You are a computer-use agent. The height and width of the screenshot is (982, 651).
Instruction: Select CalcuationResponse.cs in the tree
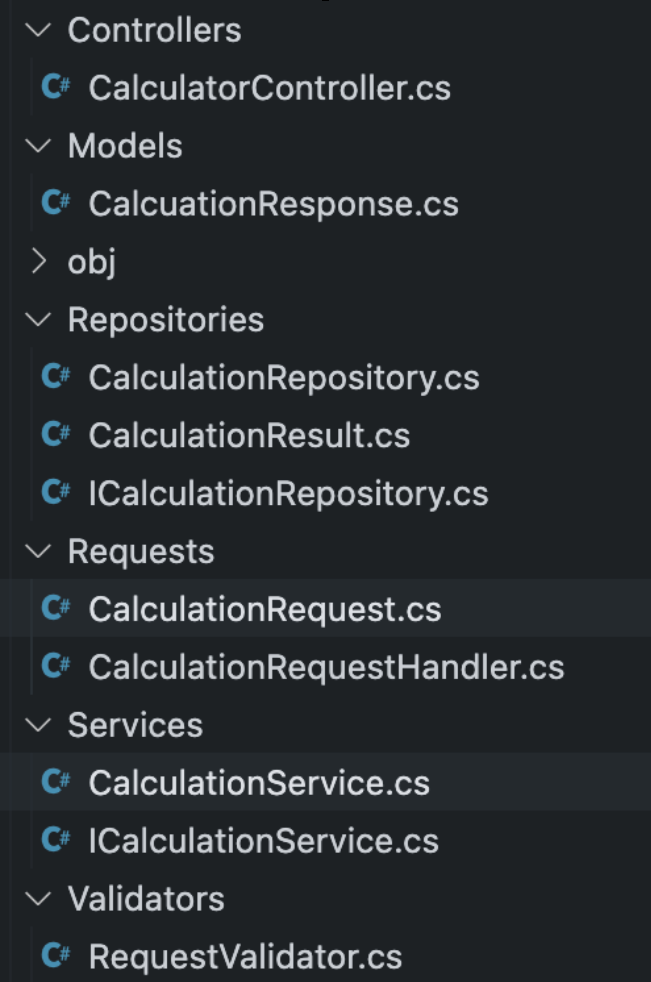[273, 204]
